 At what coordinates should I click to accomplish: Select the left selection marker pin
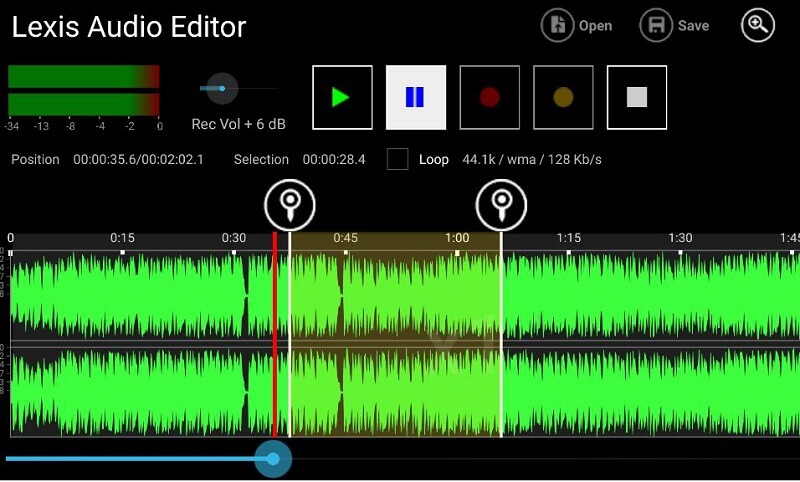pyautogui.click(x=290, y=205)
